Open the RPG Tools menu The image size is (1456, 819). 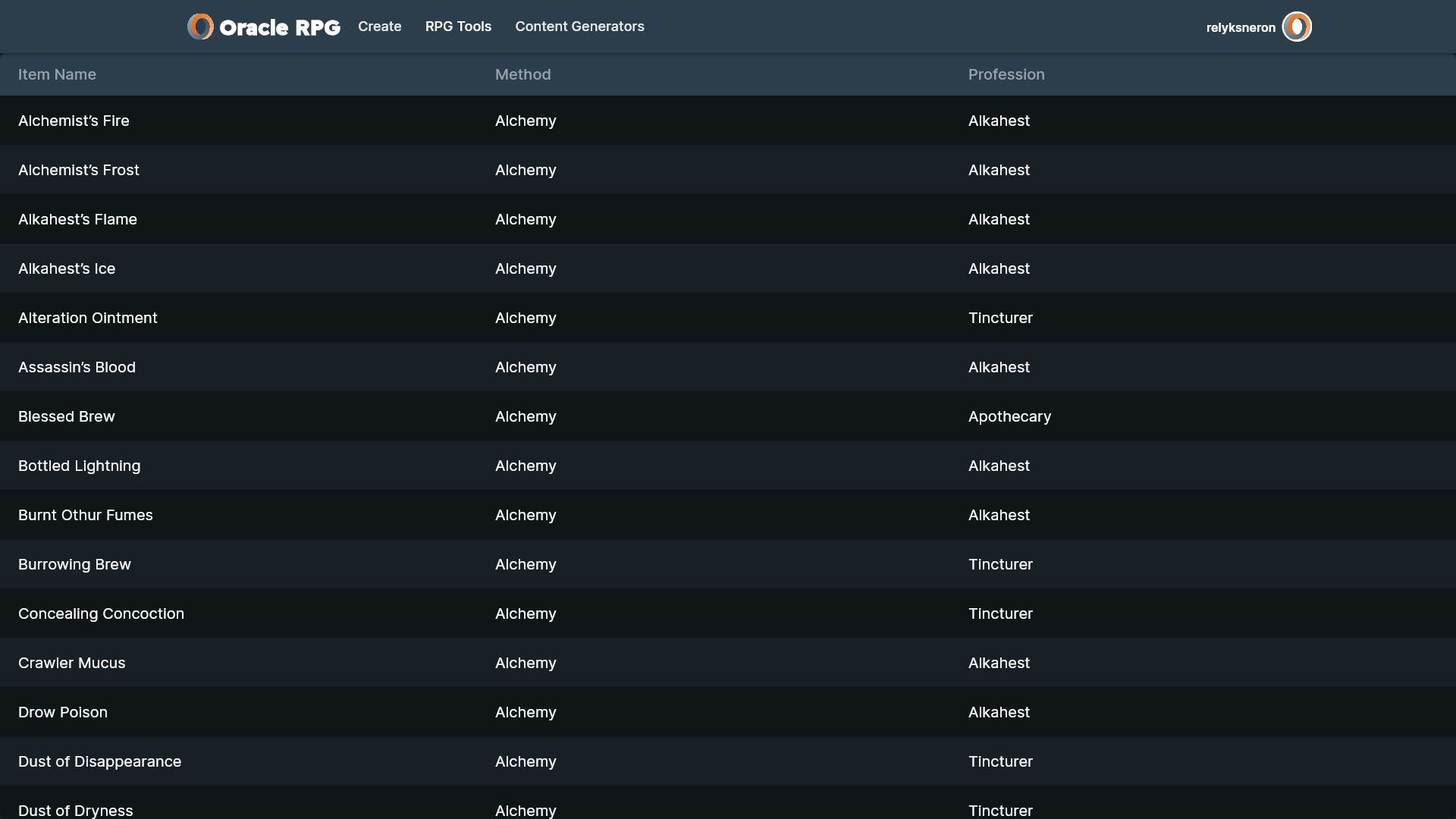pyautogui.click(x=458, y=27)
